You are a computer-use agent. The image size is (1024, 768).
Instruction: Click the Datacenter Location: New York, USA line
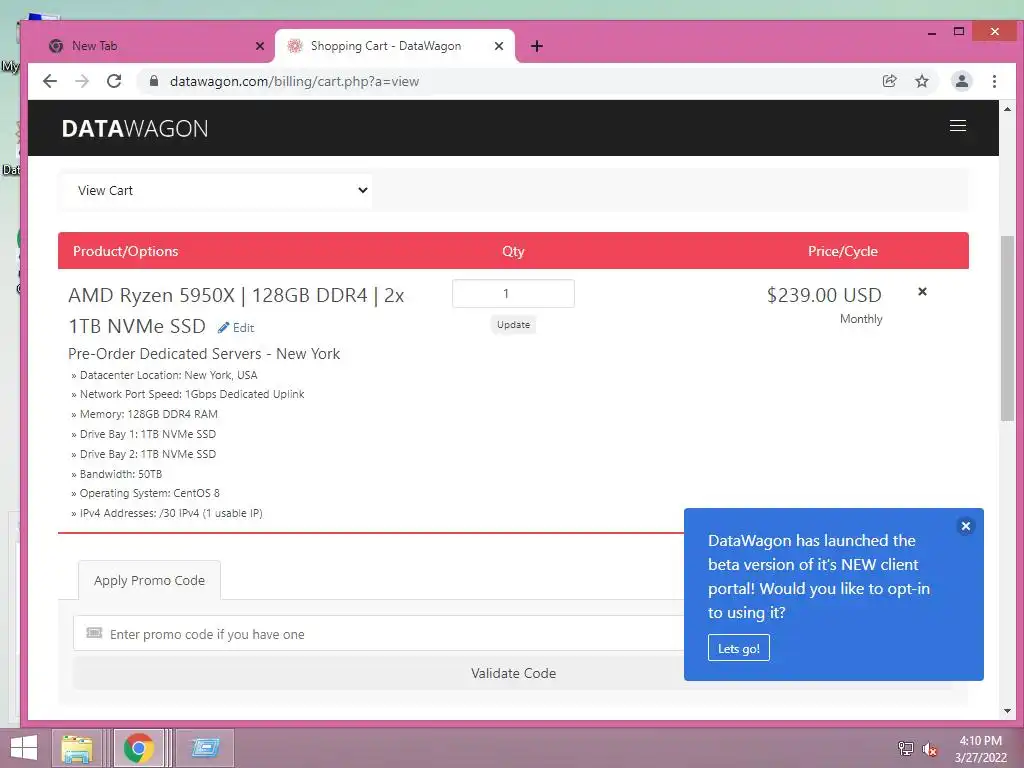(165, 375)
